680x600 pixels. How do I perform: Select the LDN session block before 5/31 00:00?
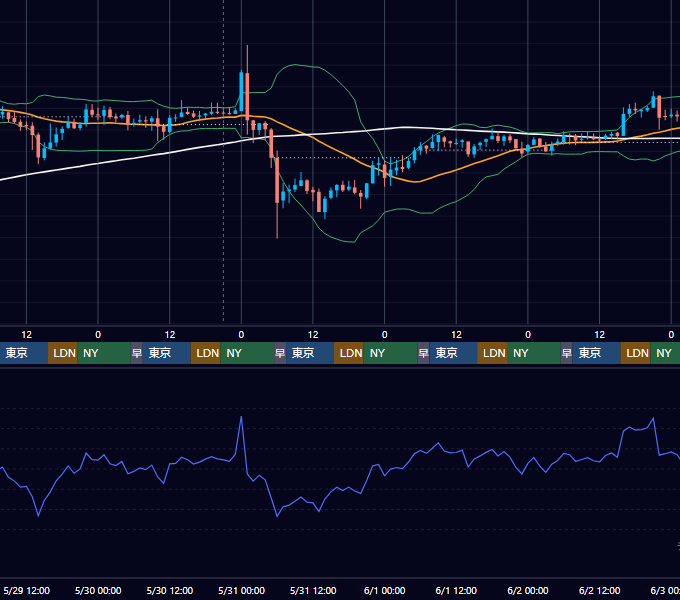(x=206, y=353)
